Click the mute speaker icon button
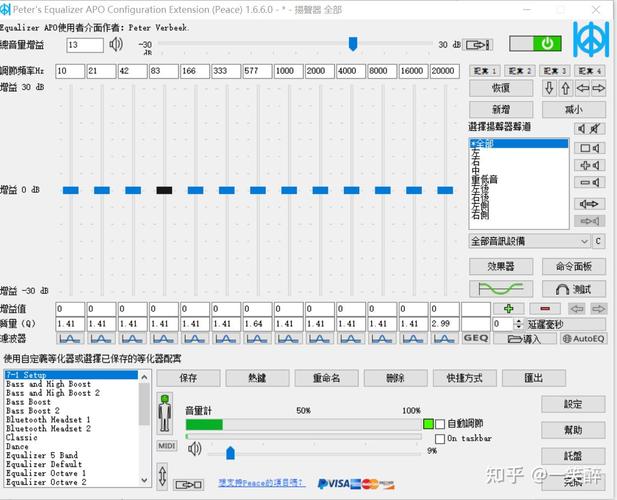617x500 pixels. click(589, 128)
